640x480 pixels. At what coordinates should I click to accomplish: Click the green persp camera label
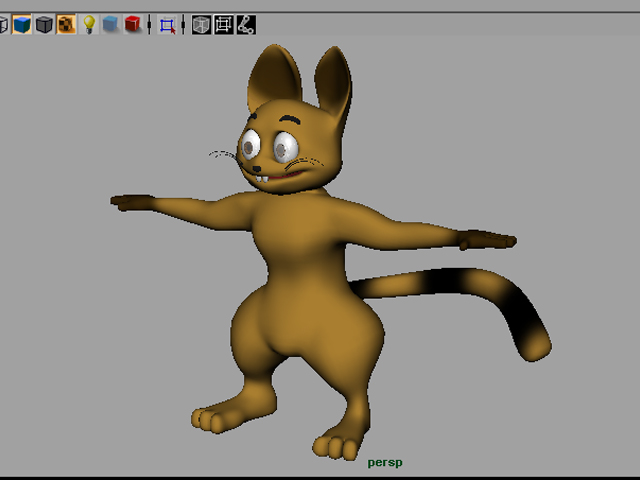pyautogui.click(x=385, y=462)
